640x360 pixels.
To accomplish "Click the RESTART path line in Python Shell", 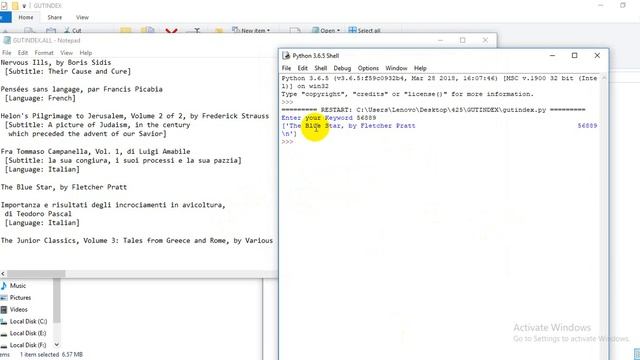I will pos(433,110).
